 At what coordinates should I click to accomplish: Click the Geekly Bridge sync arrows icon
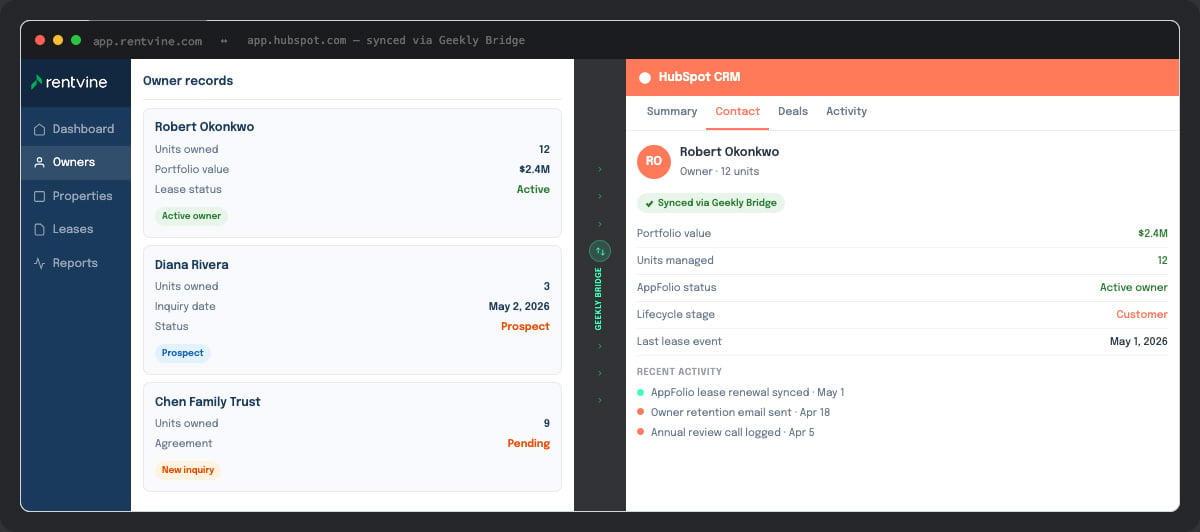[x=599, y=251]
